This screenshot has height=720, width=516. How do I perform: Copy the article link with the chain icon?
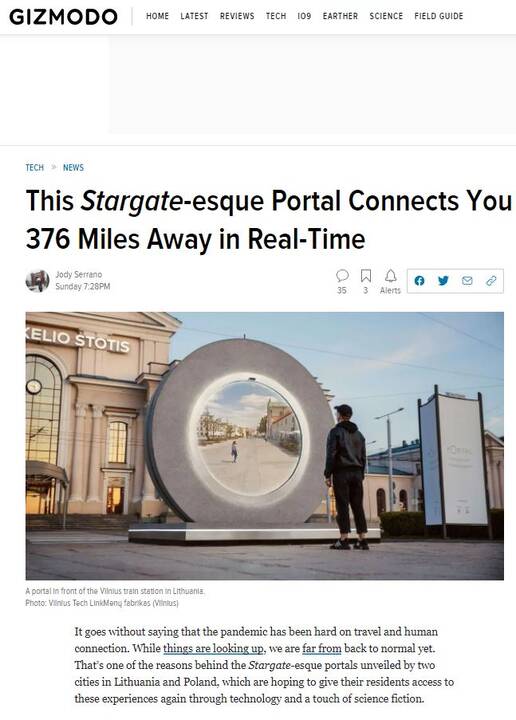(x=491, y=281)
